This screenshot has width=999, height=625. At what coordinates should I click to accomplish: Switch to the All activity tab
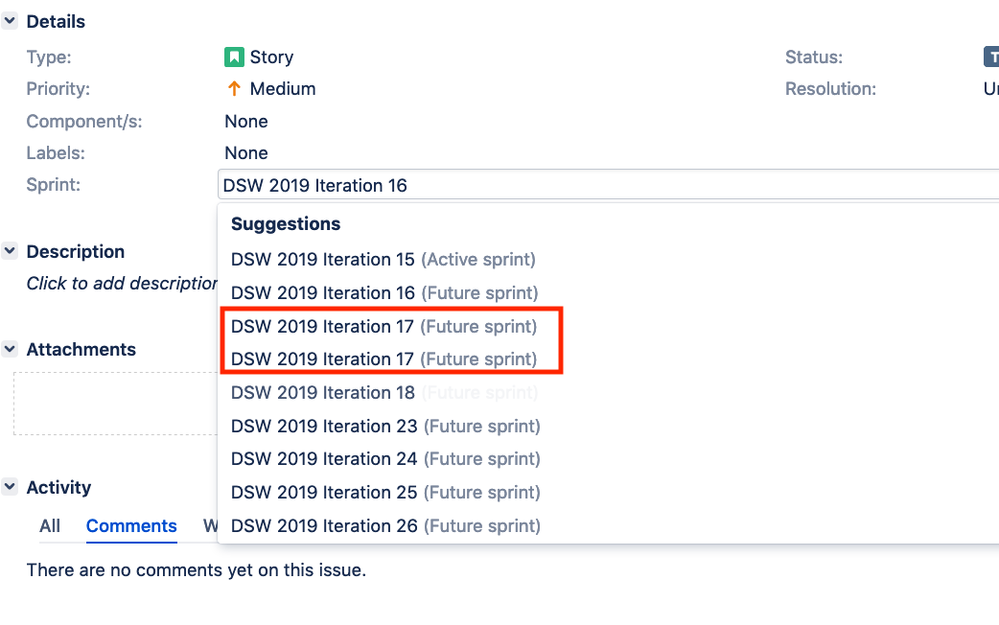49,525
